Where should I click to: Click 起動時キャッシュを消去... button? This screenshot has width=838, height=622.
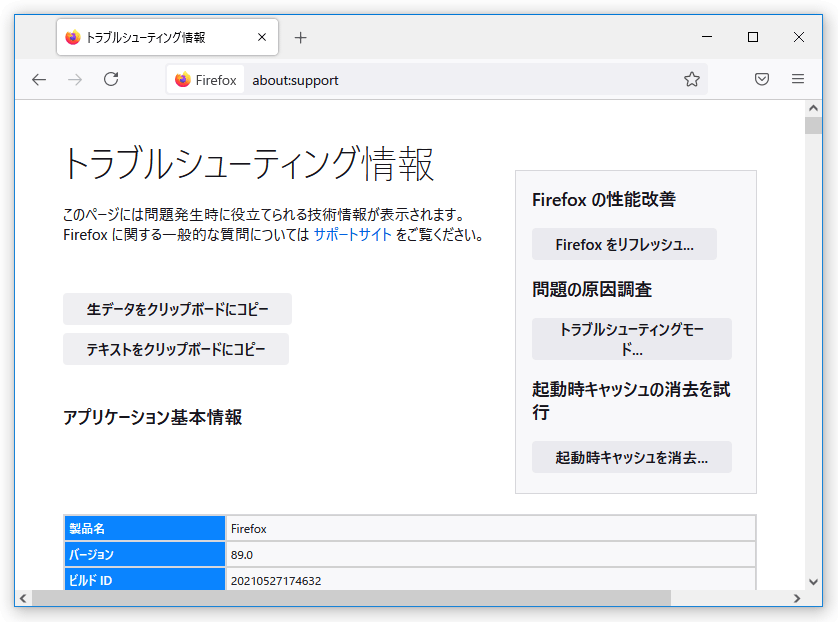coord(632,457)
